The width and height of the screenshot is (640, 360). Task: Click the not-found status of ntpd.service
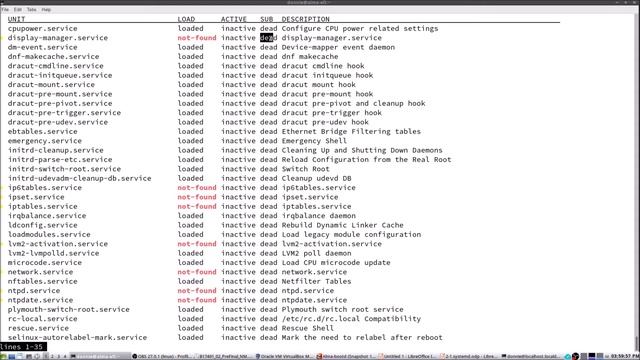197,291
